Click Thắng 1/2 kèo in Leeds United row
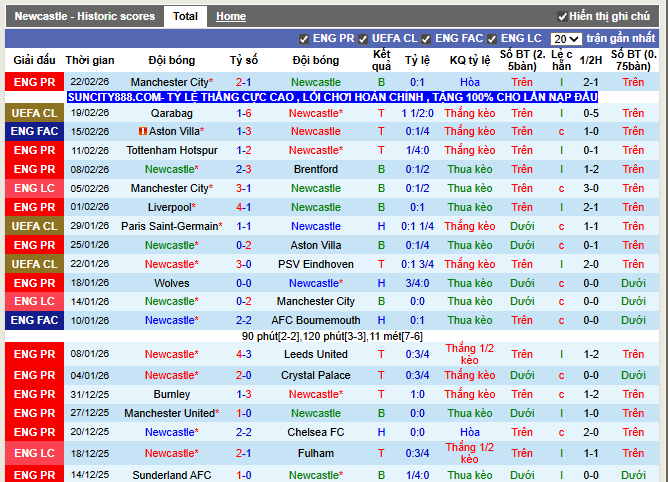The height and width of the screenshot is (482, 668). (470, 354)
